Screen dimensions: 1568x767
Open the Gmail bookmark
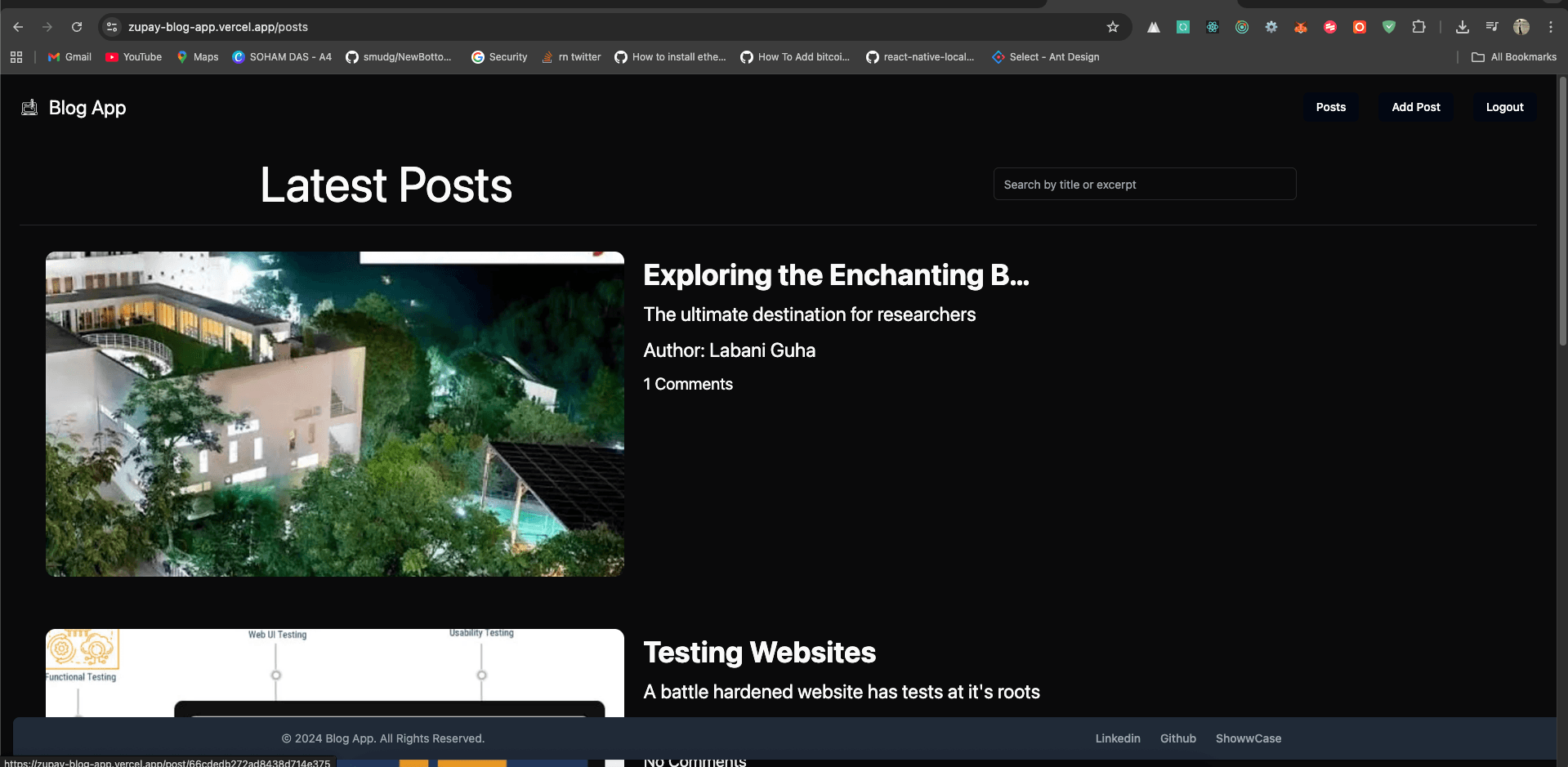[70, 57]
